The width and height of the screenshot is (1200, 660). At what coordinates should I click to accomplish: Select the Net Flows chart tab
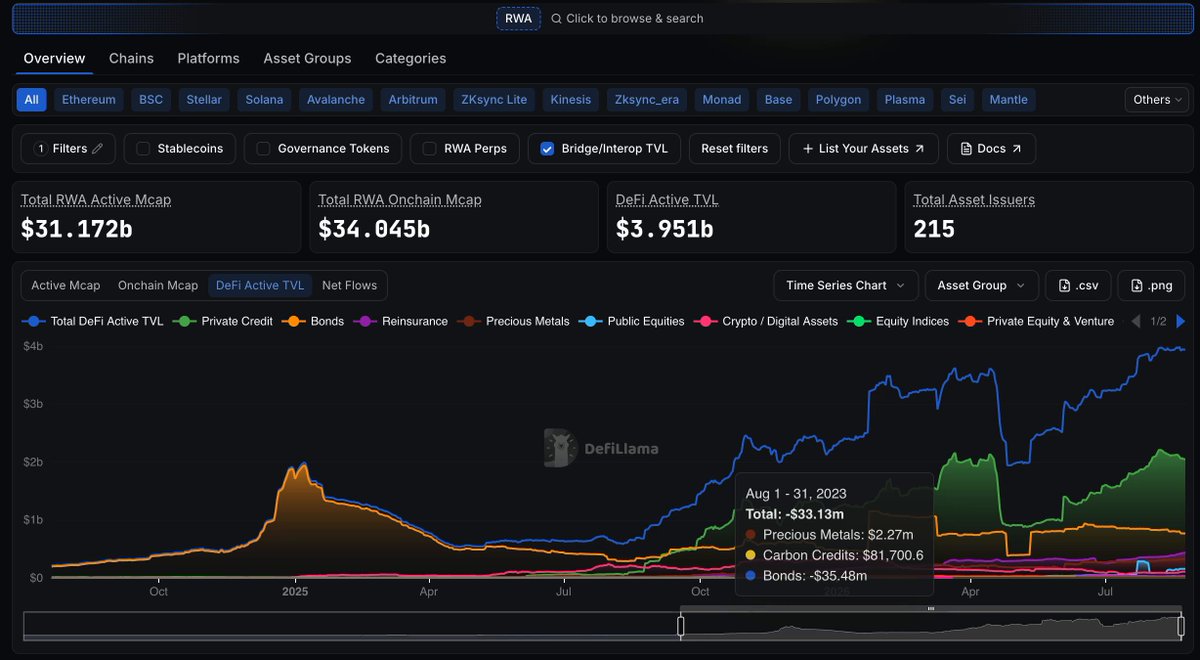click(x=350, y=285)
